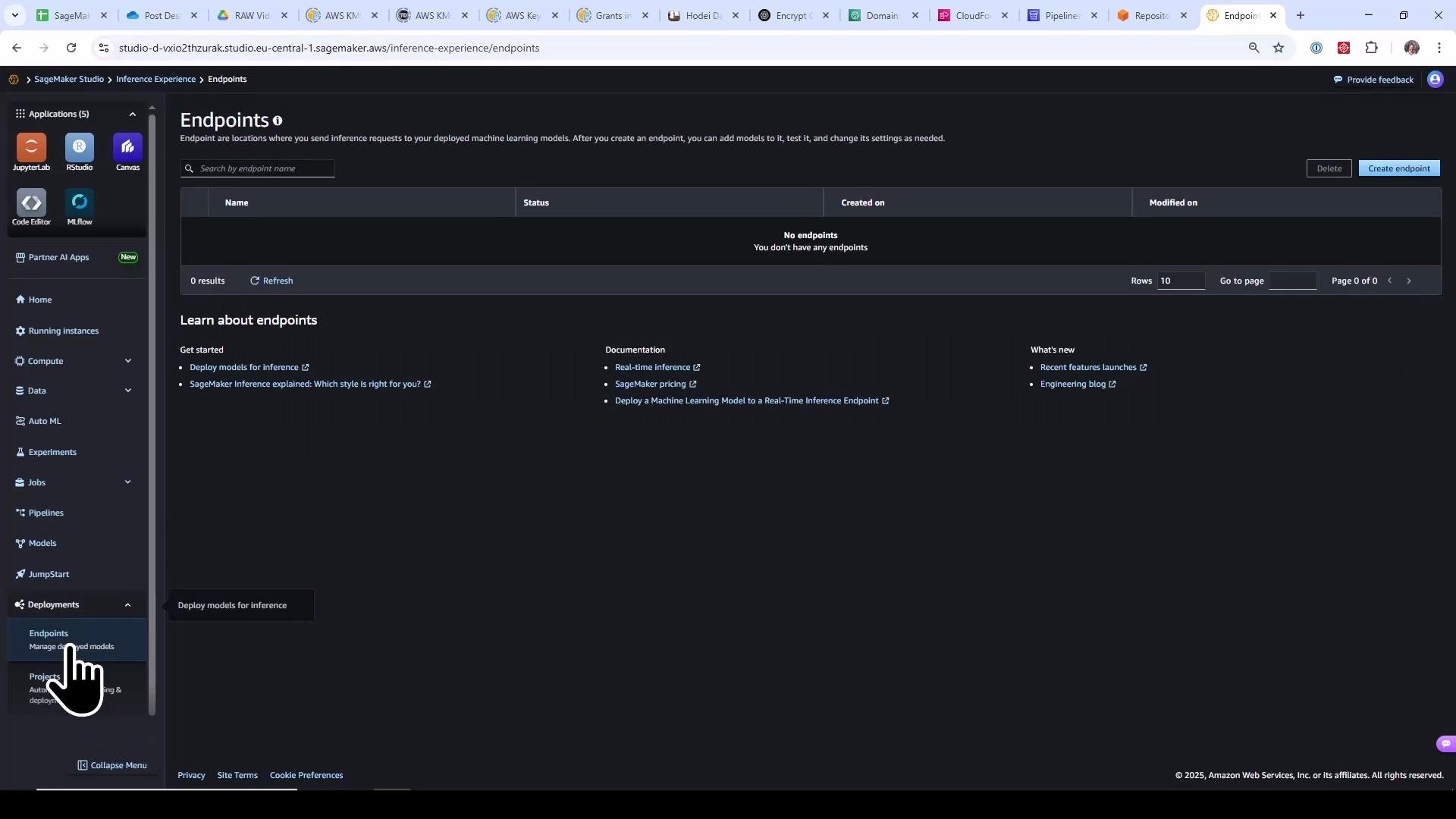Click the AWS home icon in breadcrumb
Viewport: 1456px width, 819px height.
pyautogui.click(x=14, y=80)
